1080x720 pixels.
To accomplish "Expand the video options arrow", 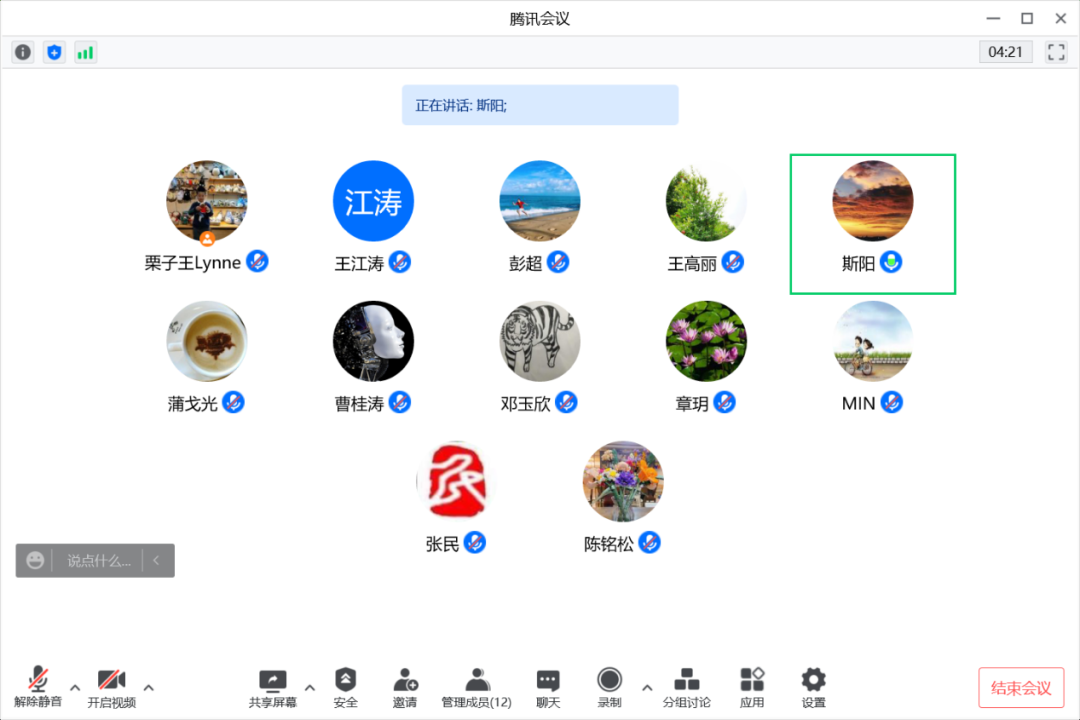I will (x=149, y=687).
